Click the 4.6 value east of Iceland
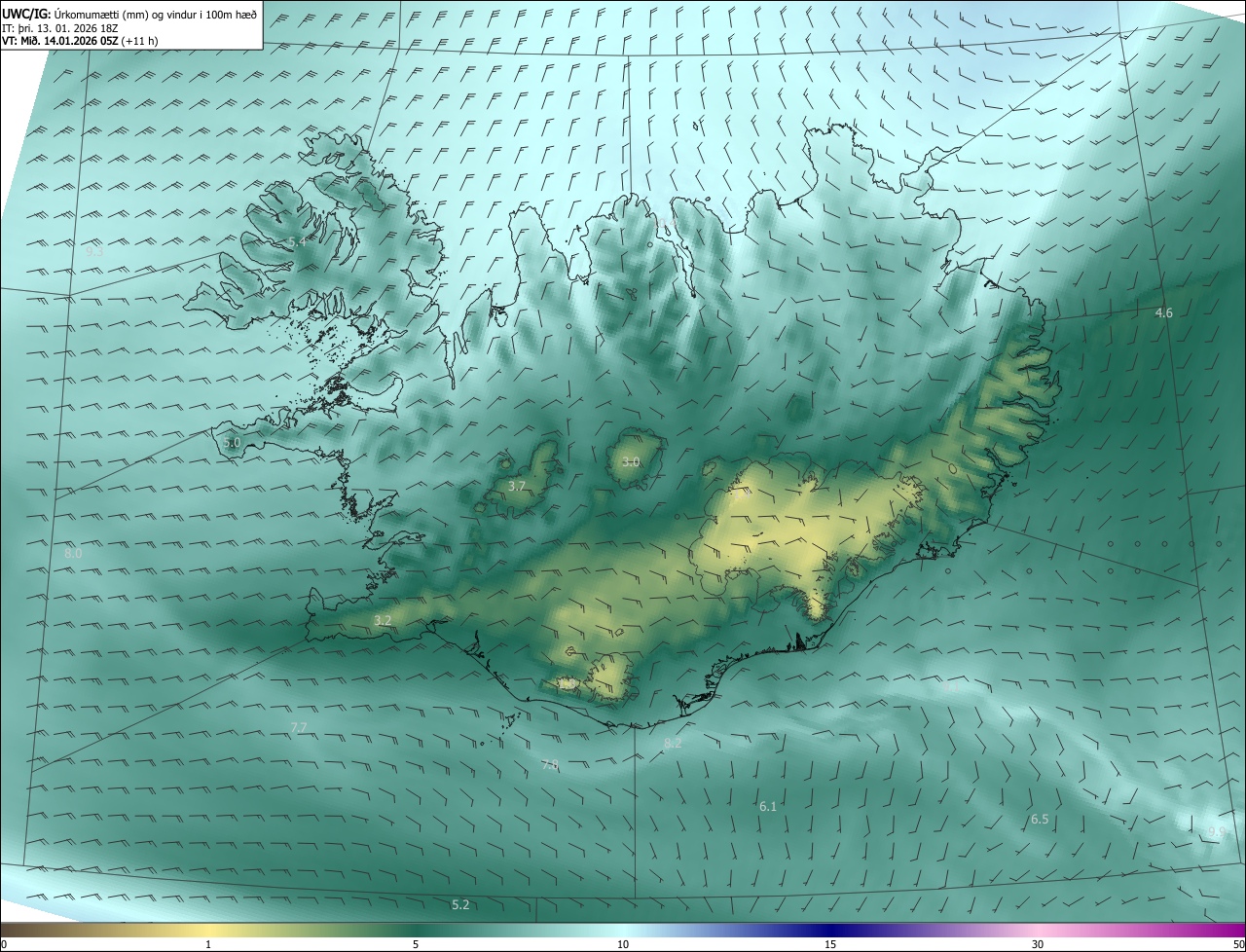The image size is (1246, 952). [1163, 312]
